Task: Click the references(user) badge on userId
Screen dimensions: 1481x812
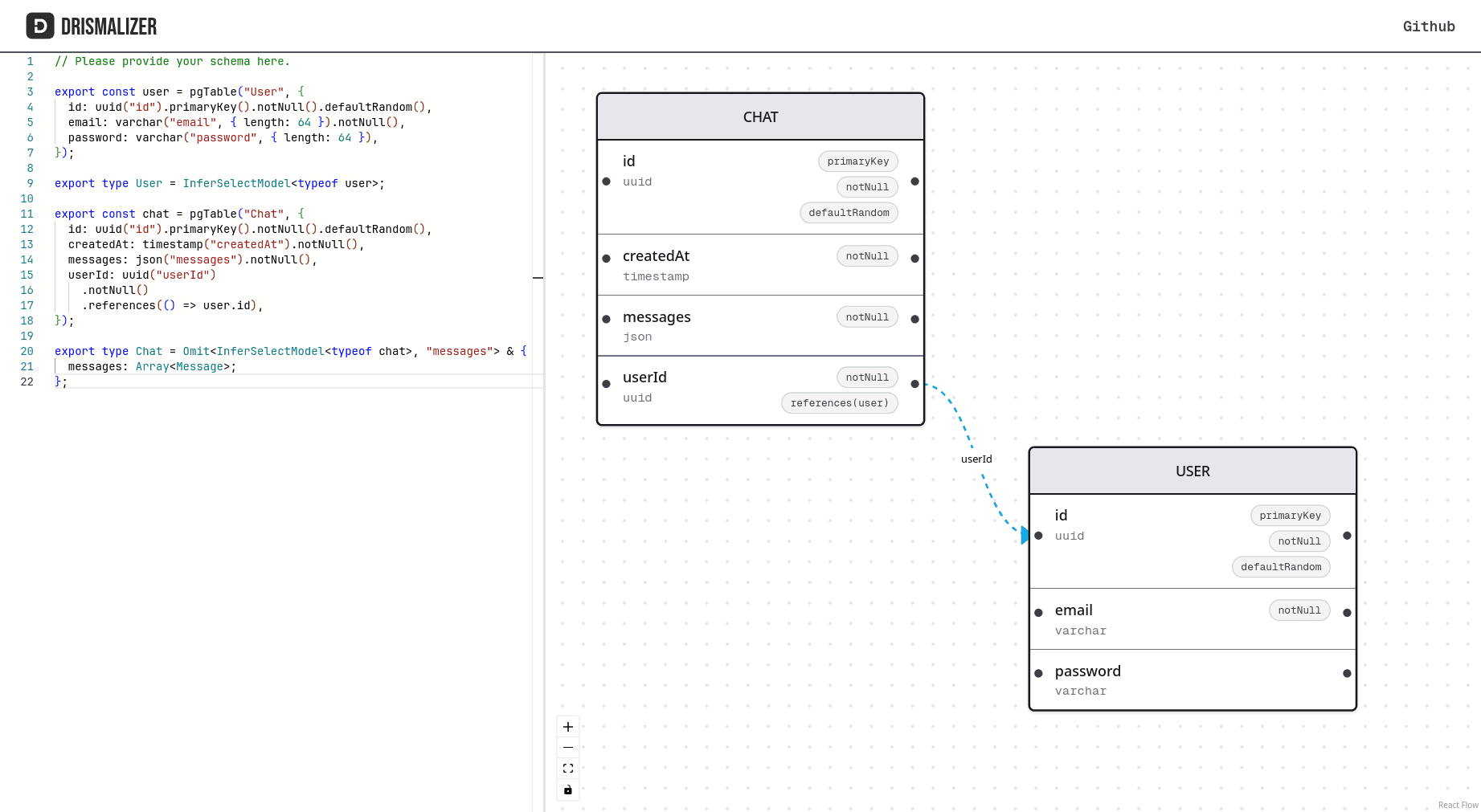Action: [839, 402]
